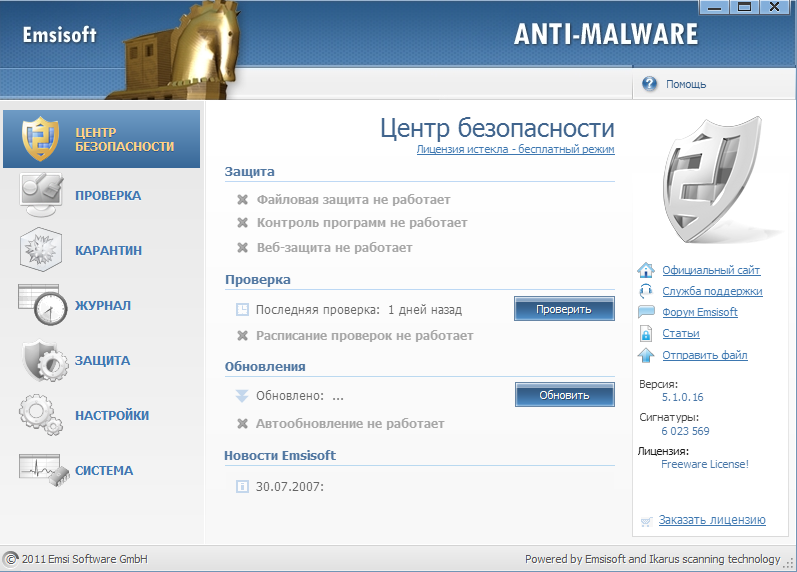Click the X icon beside Автообновление
The image size is (797, 572).
click(x=242, y=424)
